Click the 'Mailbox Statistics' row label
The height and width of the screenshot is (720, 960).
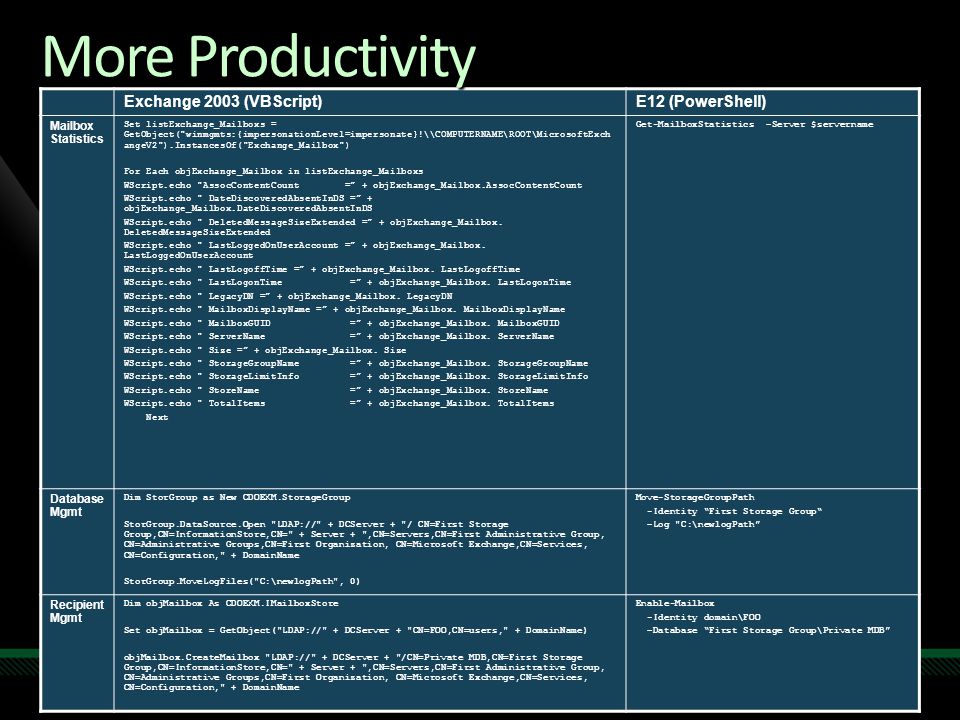click(x=77, y=132)
